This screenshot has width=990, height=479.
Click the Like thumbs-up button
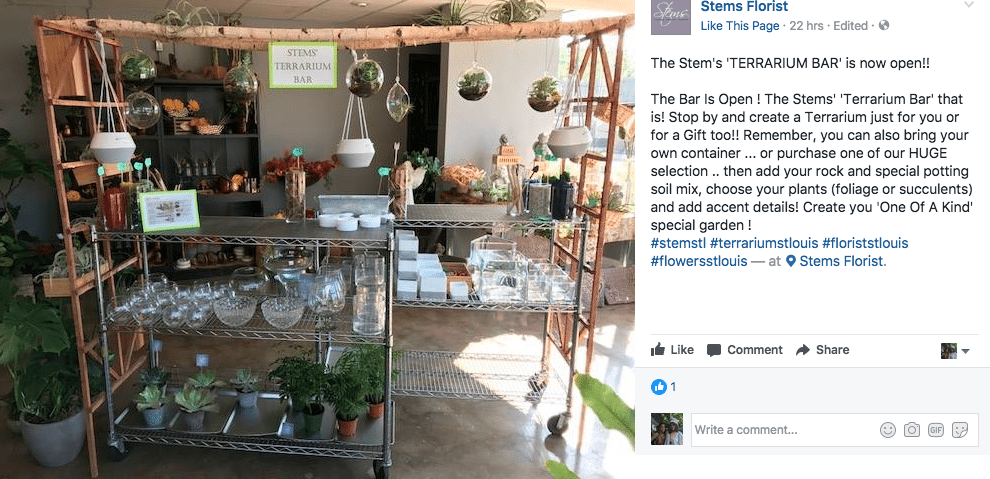pyautogui.click(x=672, y=350)
